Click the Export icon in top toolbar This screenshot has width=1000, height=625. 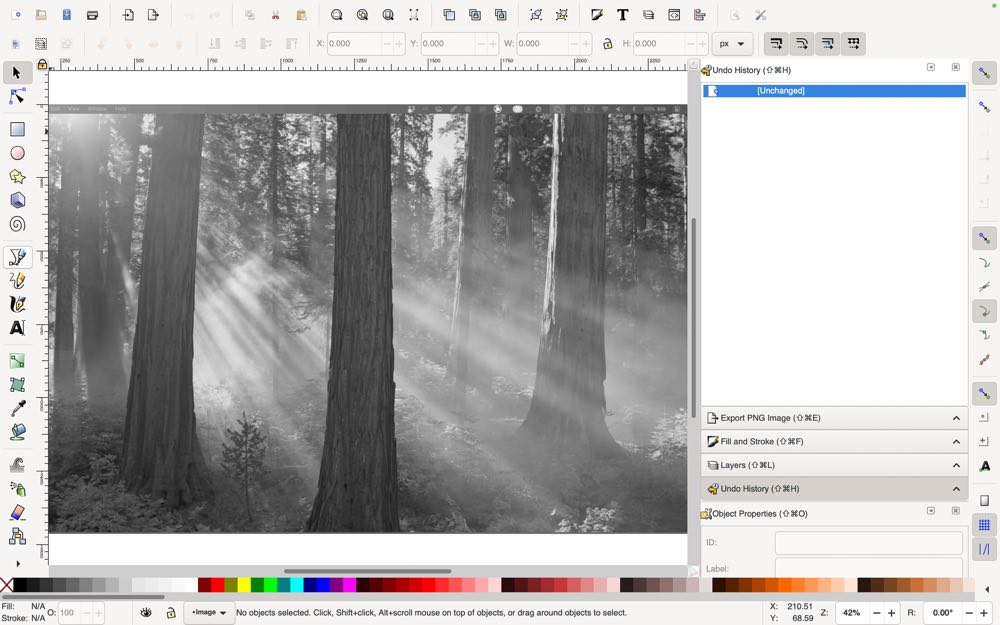(x=153, y=15)
